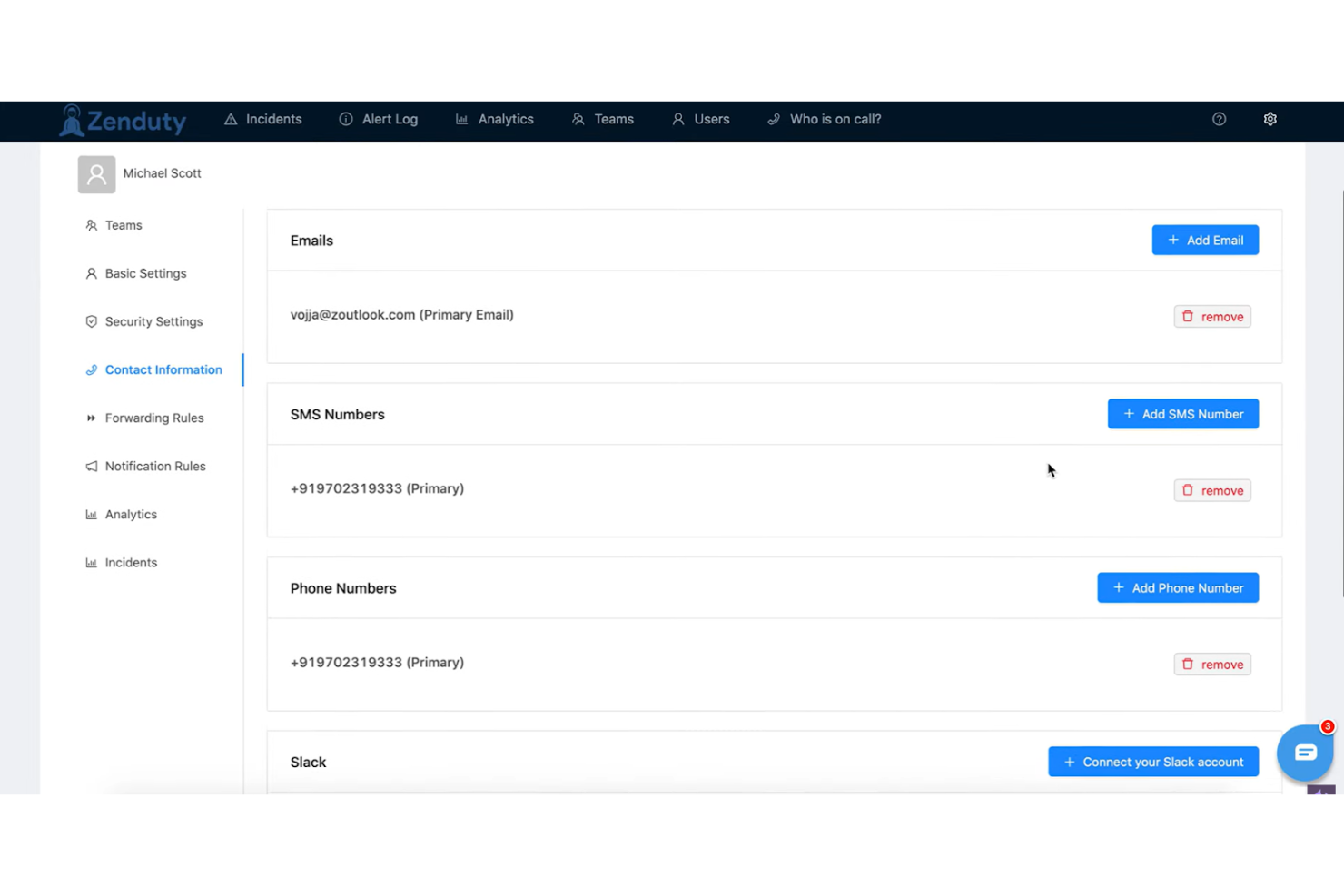Click the Forwarding Rules arrows icon
Screen dimensions: 1344x896
click(91, 418)
